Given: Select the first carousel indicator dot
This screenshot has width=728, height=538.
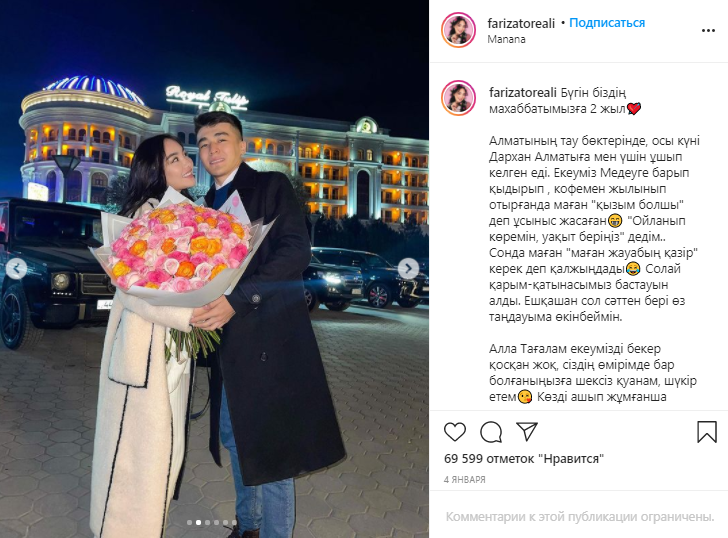Looking at the screenshot, I should [x=189, y=522].
